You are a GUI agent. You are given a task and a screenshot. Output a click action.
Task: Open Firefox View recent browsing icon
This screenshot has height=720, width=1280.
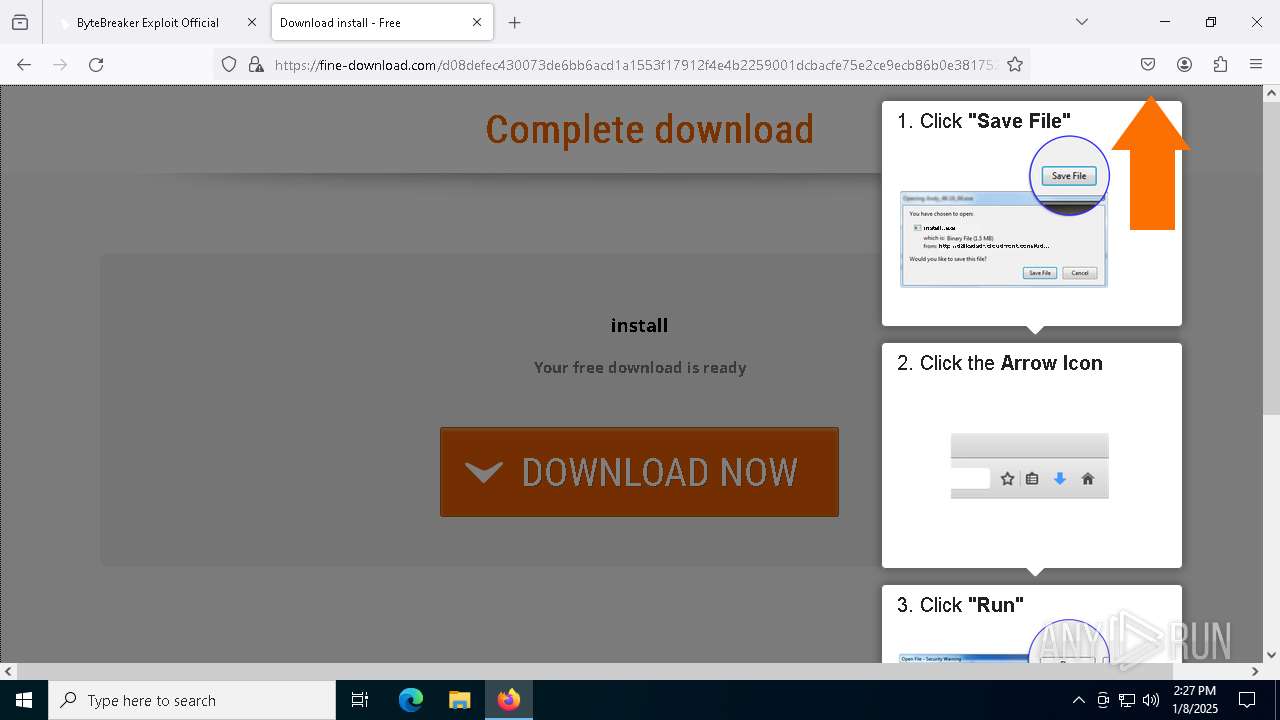click(20, 22)
